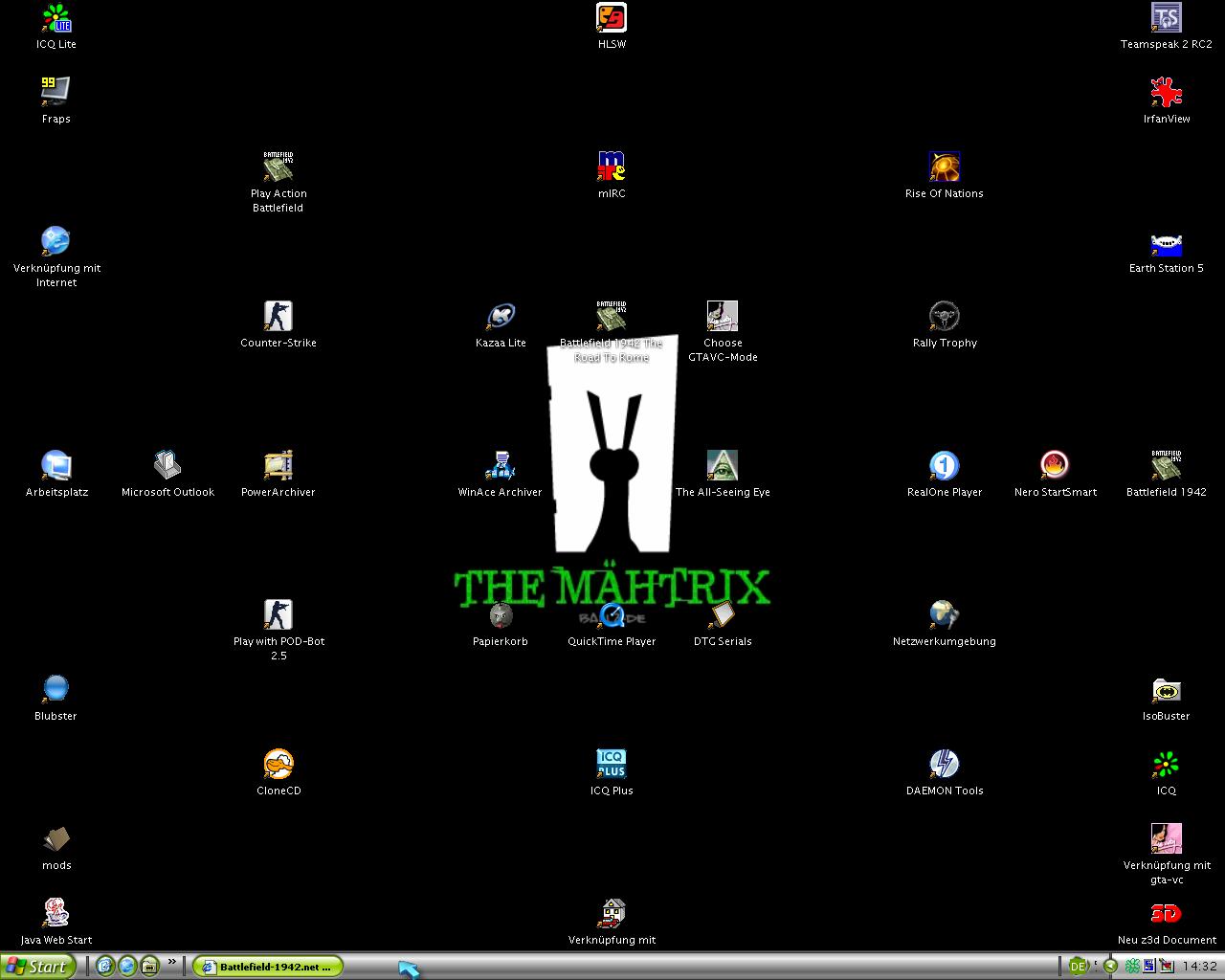Open the DTG Serials icon

click(723, 623)
